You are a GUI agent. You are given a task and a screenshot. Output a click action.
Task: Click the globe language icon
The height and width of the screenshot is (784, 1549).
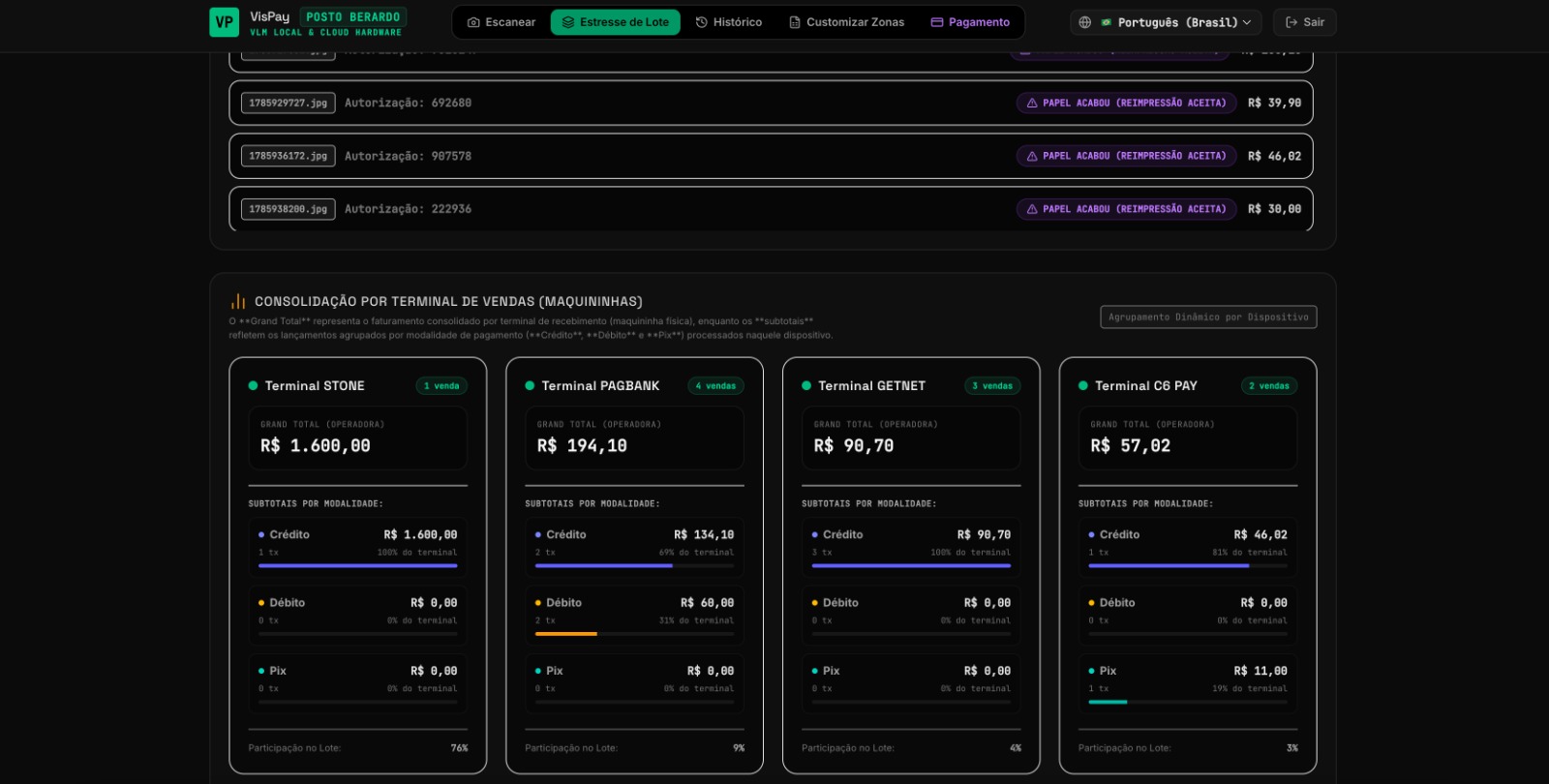1085,22
